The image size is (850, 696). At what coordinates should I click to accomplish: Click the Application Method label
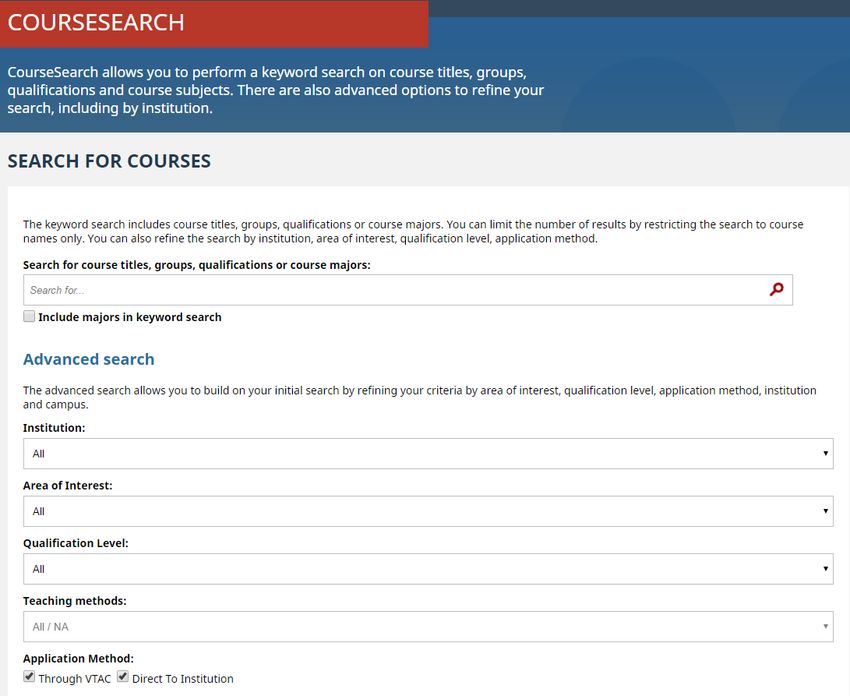(78, 659)
